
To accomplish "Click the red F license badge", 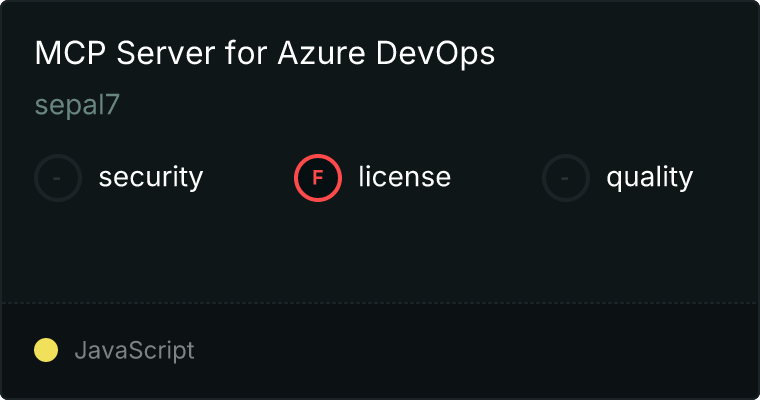I will (x=318, y=178).
